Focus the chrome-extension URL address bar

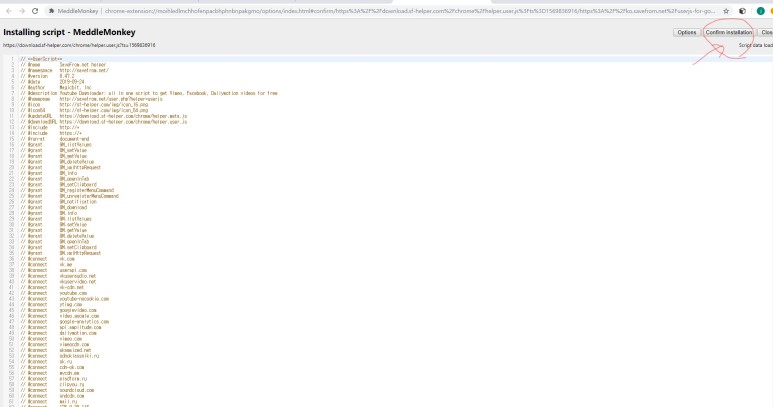(409, 11)
